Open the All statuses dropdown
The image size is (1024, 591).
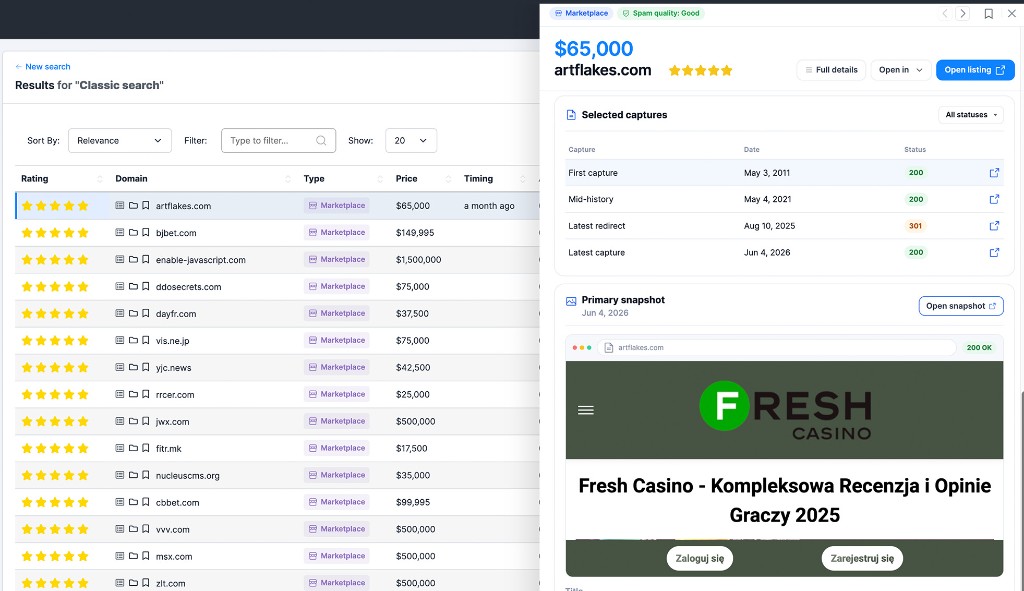[x=971, y=115]
